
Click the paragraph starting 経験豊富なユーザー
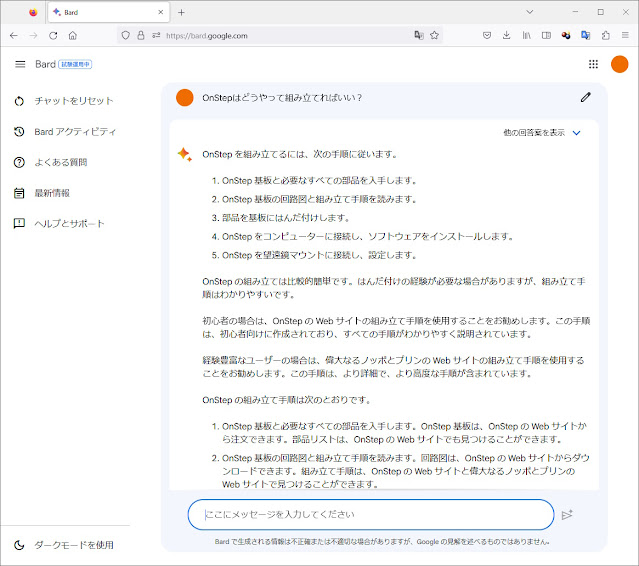[393, 367]
